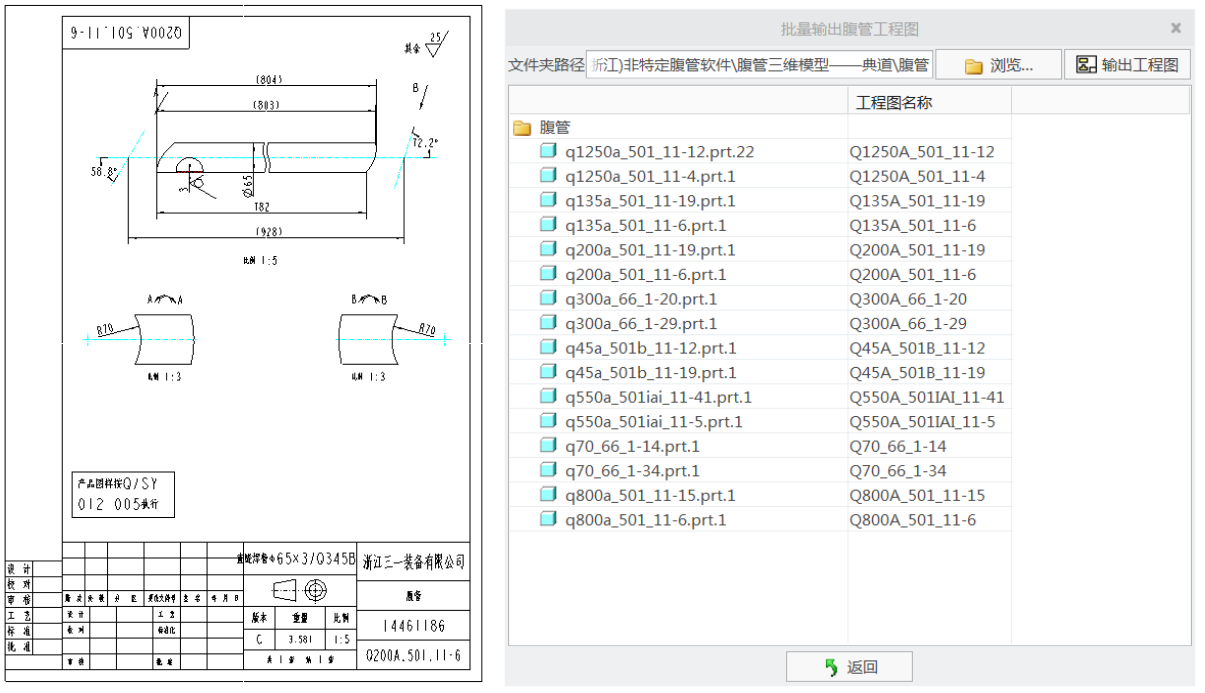
Task: Select part icon for q200a_501_11-6.prt.1
Action: (548, 274)
